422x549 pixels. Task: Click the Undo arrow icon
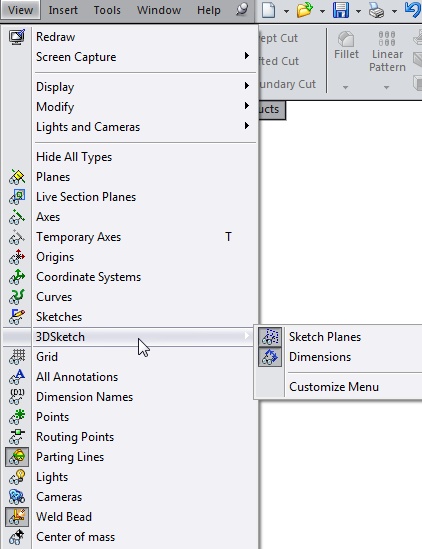point(413,9)
